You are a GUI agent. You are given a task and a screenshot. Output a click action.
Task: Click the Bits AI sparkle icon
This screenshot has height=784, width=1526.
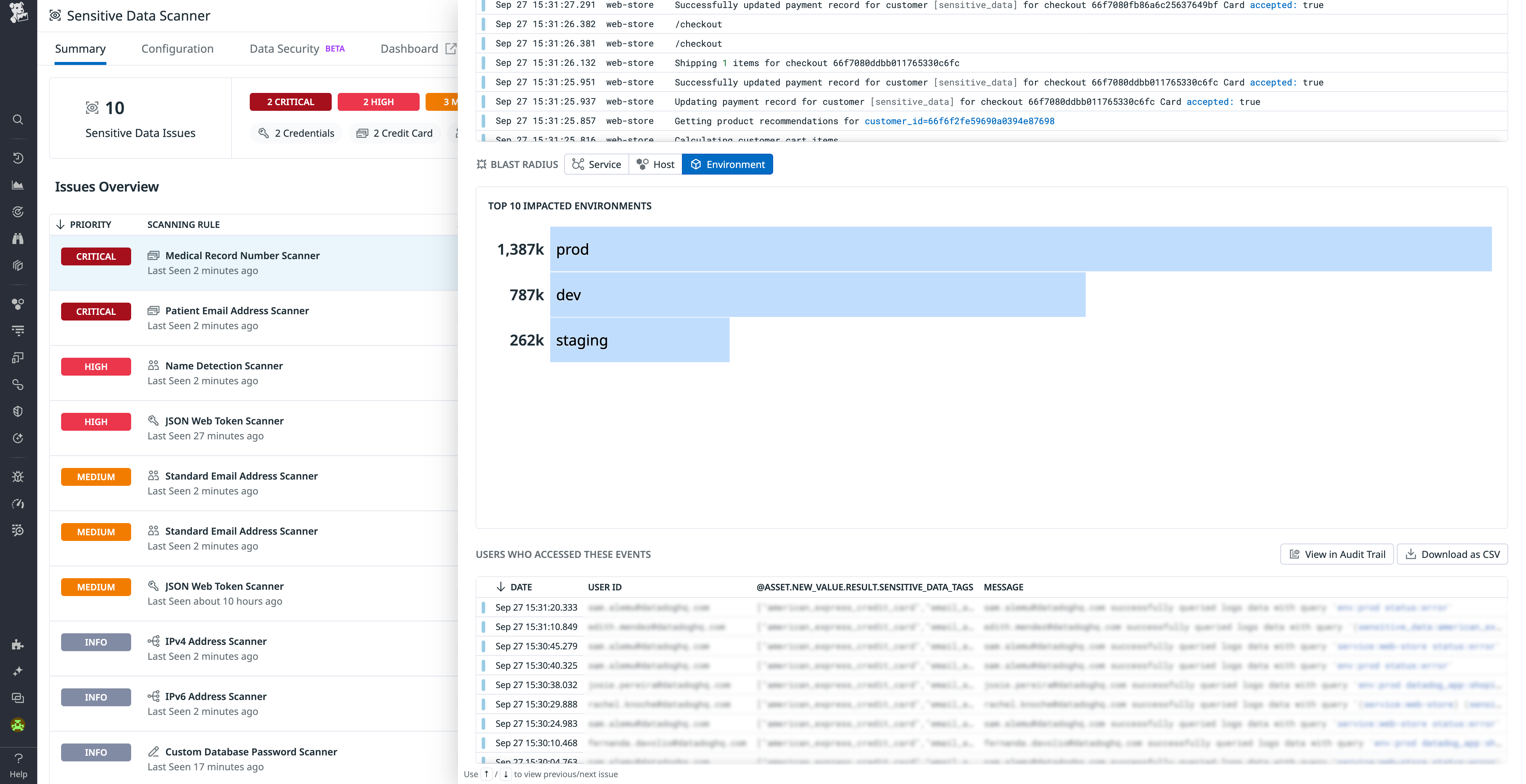point(18,670)
